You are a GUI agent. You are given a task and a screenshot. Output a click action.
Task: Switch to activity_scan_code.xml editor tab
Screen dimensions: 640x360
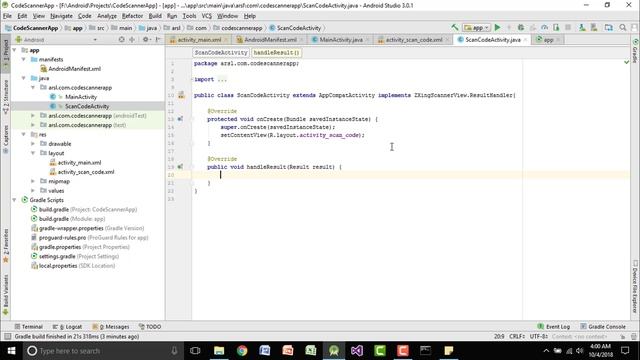tap(413, 40)
